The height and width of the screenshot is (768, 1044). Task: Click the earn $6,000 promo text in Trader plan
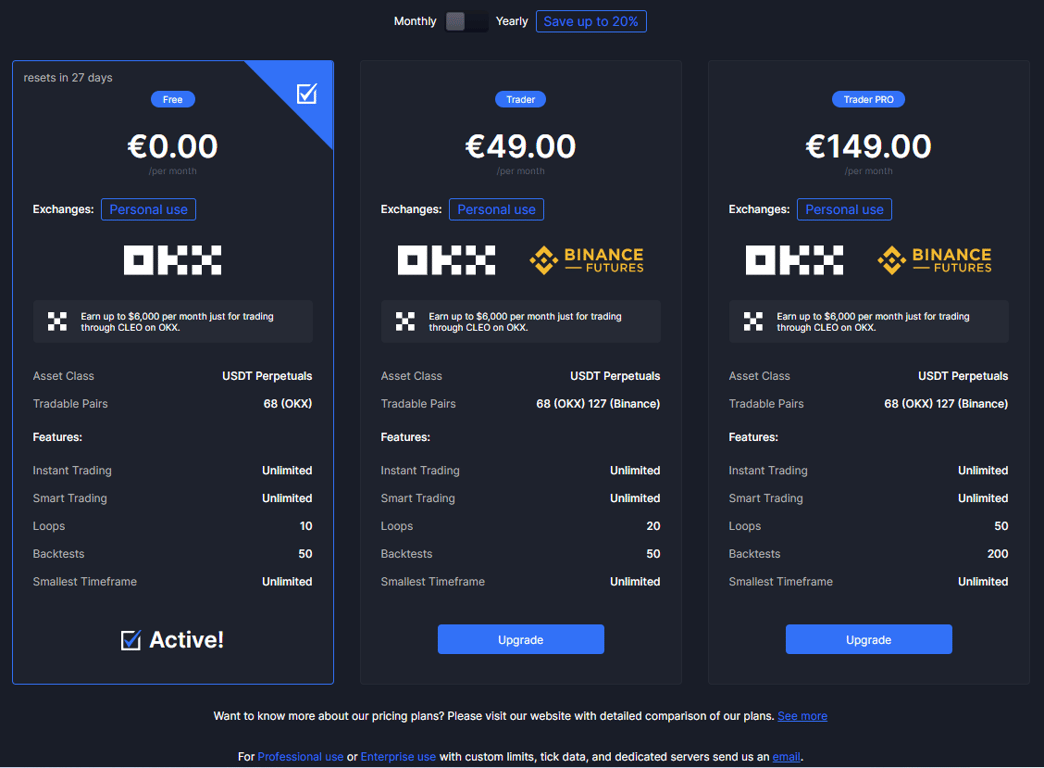tap(525, 322)
